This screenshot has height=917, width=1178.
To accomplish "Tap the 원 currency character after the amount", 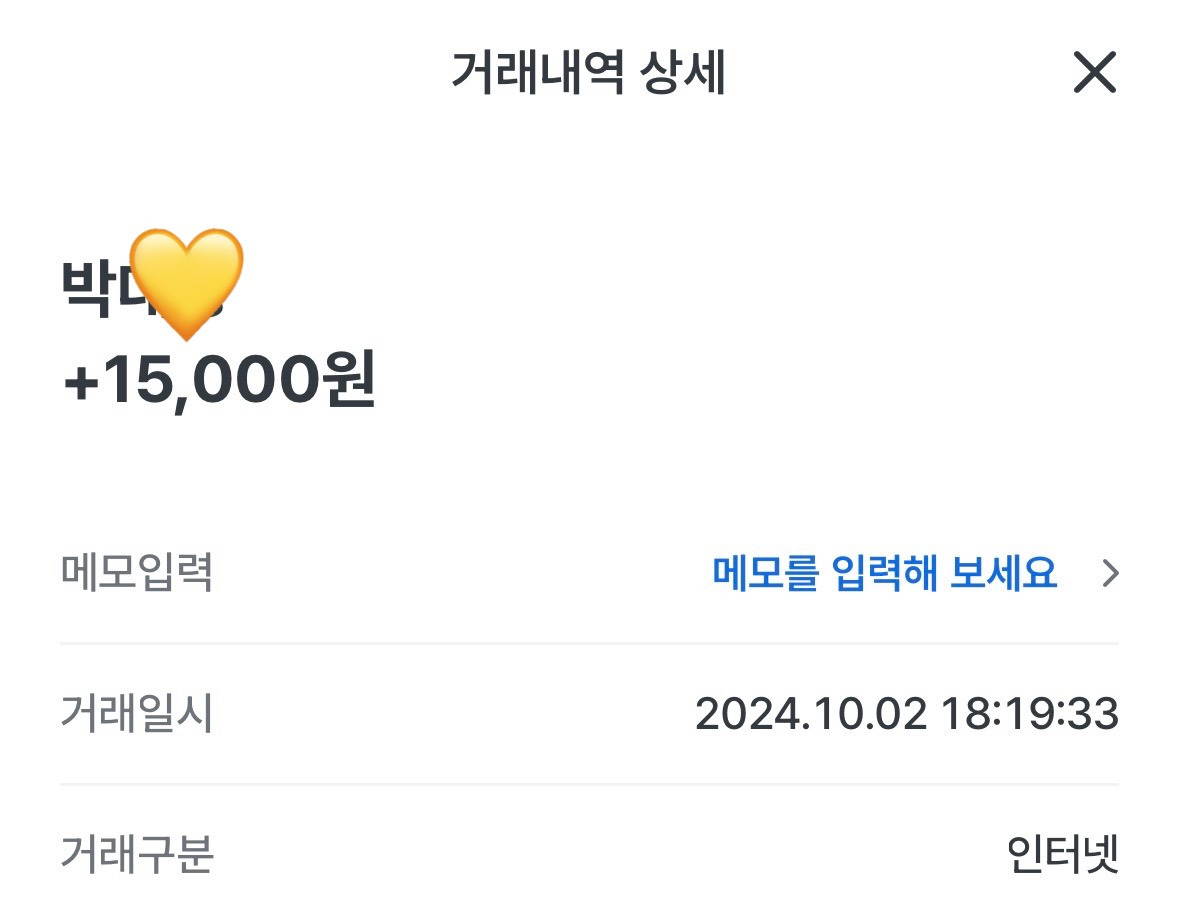I will pos(348,378).
